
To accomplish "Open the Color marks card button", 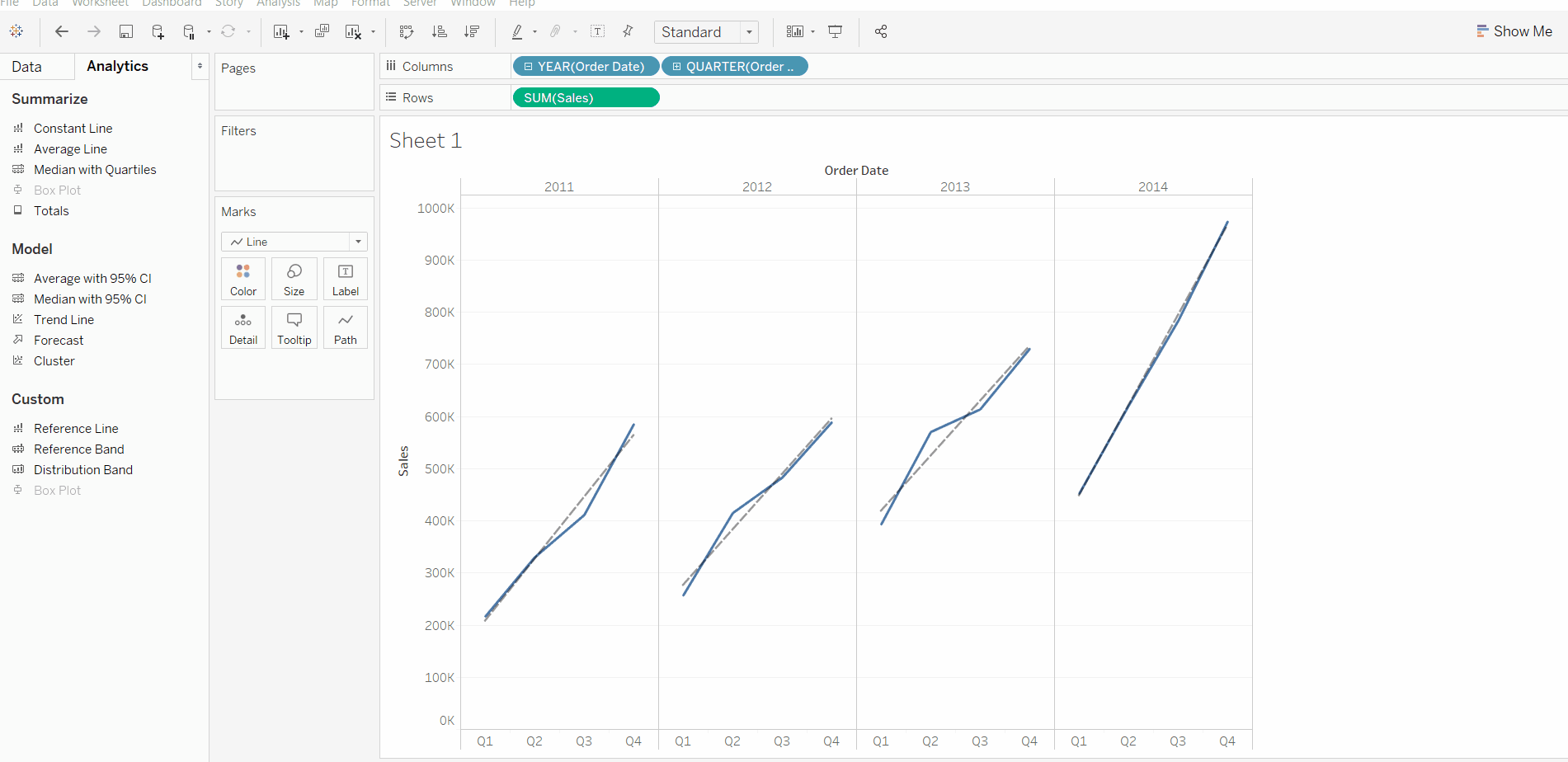I will pyautogui.click(x=243, y=279).
